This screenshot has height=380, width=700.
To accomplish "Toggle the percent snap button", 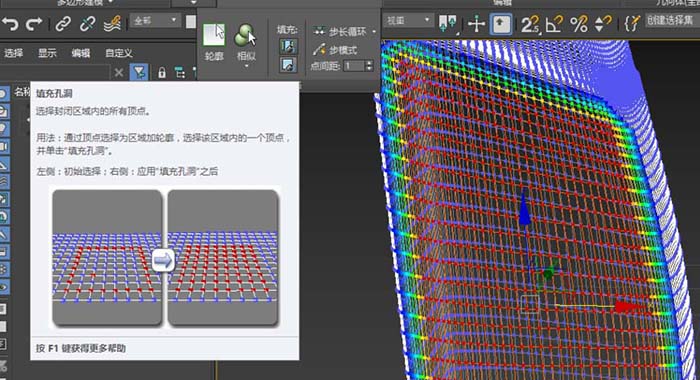I will [x=578, y=24].
